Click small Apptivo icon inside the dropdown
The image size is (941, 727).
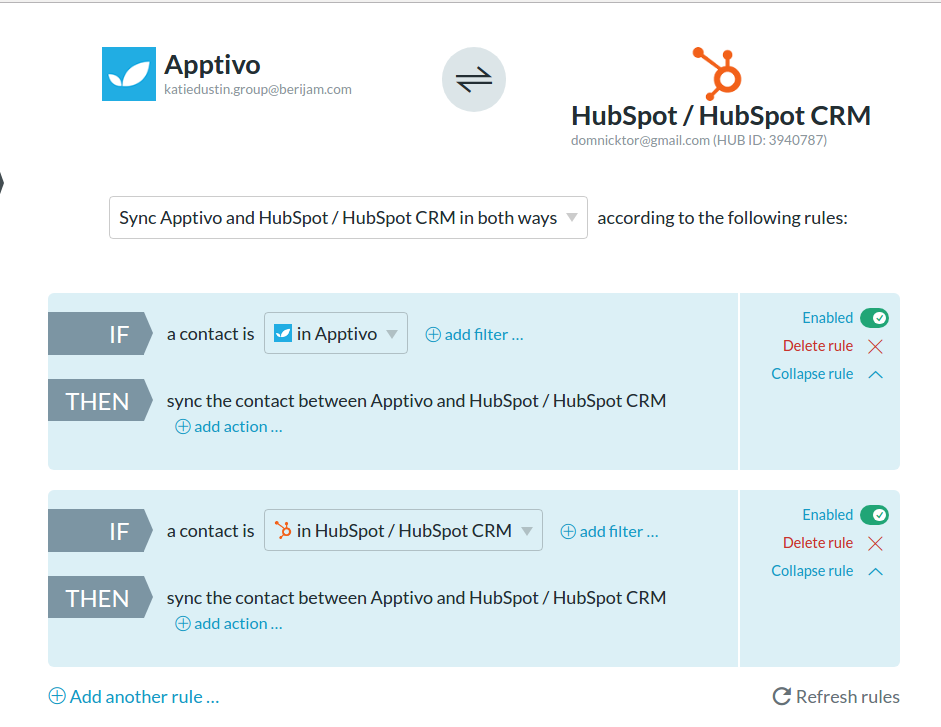(x=283, y=333)
